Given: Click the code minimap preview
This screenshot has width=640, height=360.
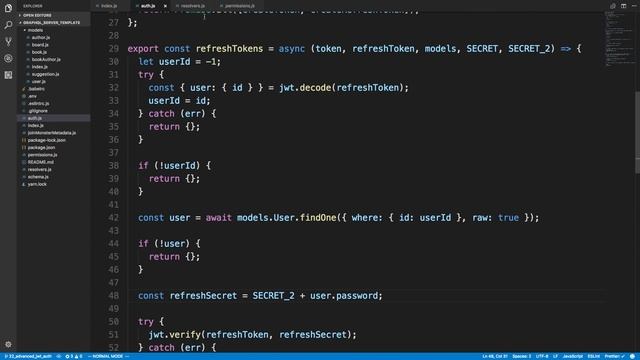Looking at the screenshot, I should click(620, 39).
